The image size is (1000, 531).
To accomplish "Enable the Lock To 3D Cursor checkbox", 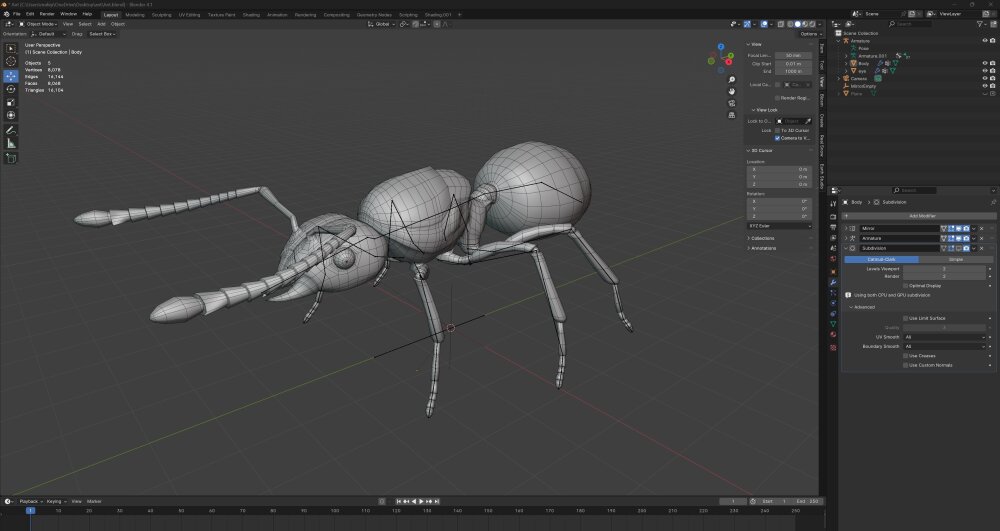I will [x=777, y=131].
